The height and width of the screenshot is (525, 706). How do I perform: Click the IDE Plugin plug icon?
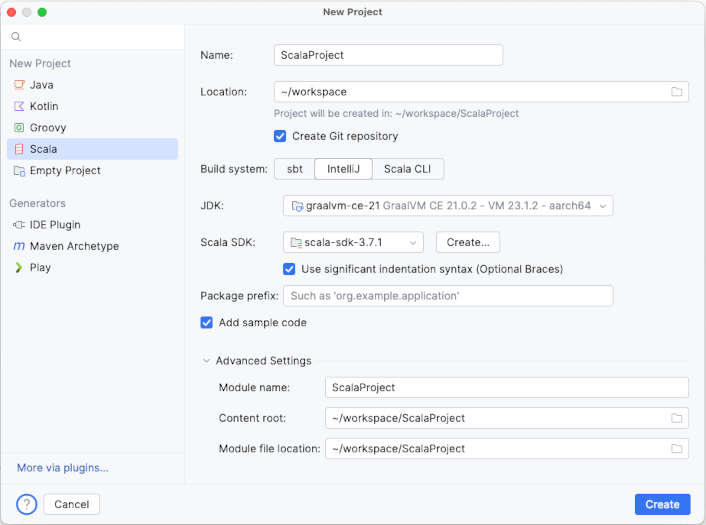pyautogui.click(x=19, y=225)
